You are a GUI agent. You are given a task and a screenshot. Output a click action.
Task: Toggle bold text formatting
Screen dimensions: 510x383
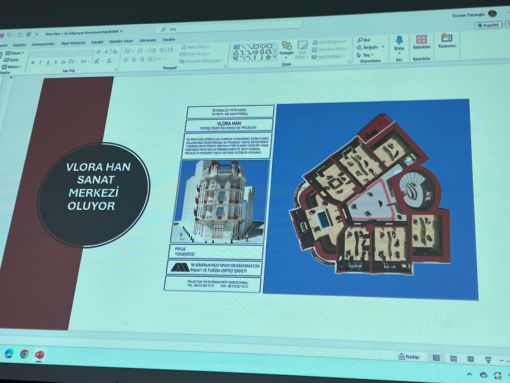pos(33,62)
